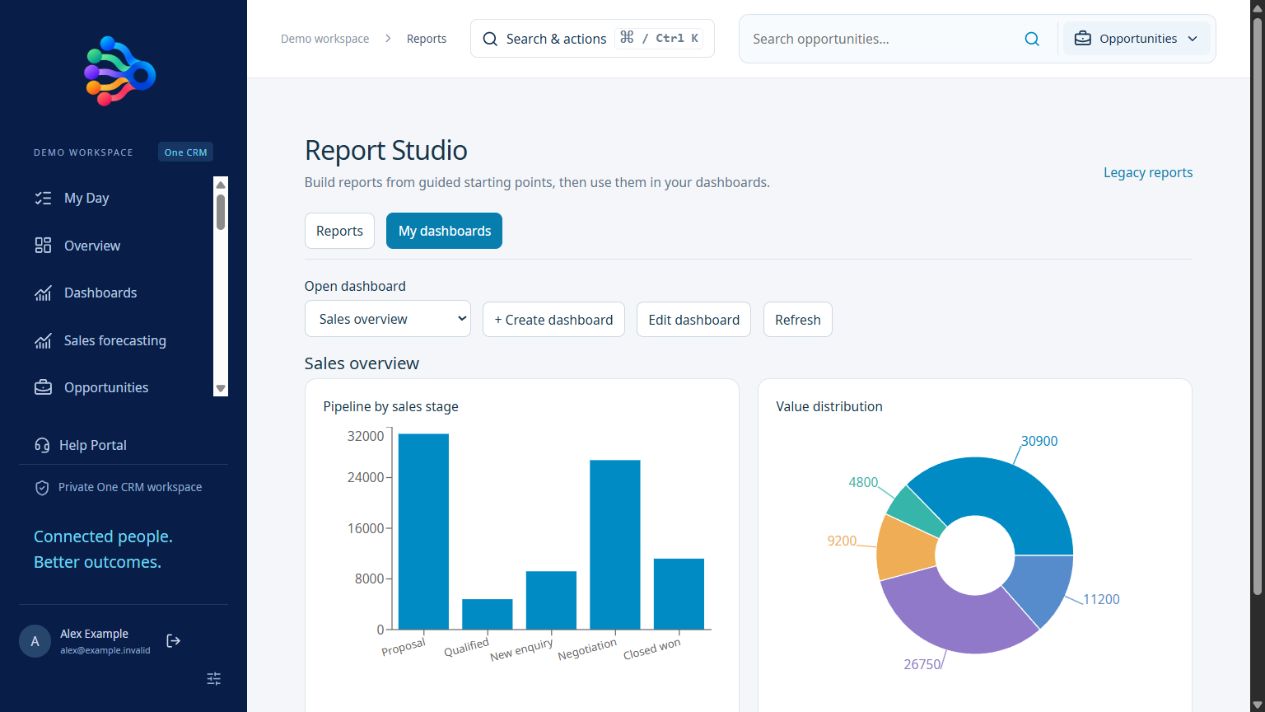Click the briefcase icon in Opportunities selector
Screen dimensions: 1265x712
[x=1083, y=39]
